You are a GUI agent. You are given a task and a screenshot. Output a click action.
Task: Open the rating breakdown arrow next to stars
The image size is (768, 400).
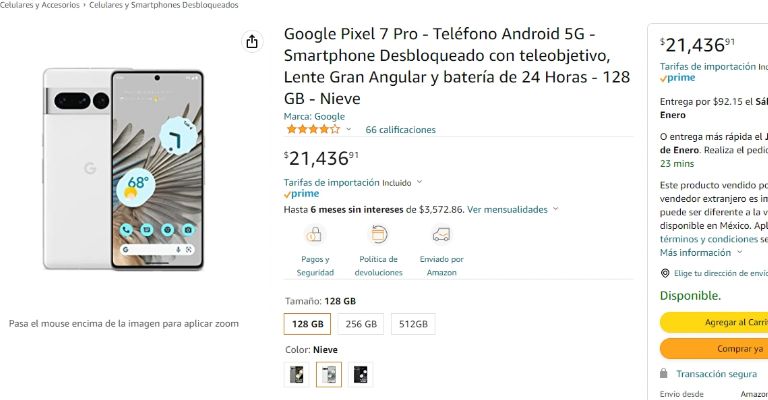click(x=347, y=130)
